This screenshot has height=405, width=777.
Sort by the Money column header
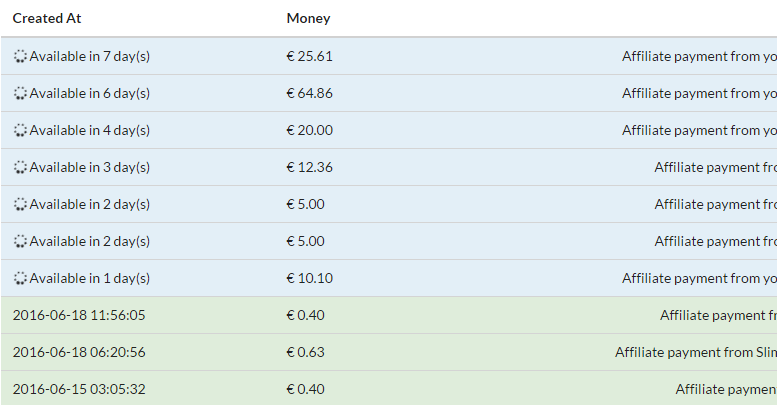click(x=308, y=18)
